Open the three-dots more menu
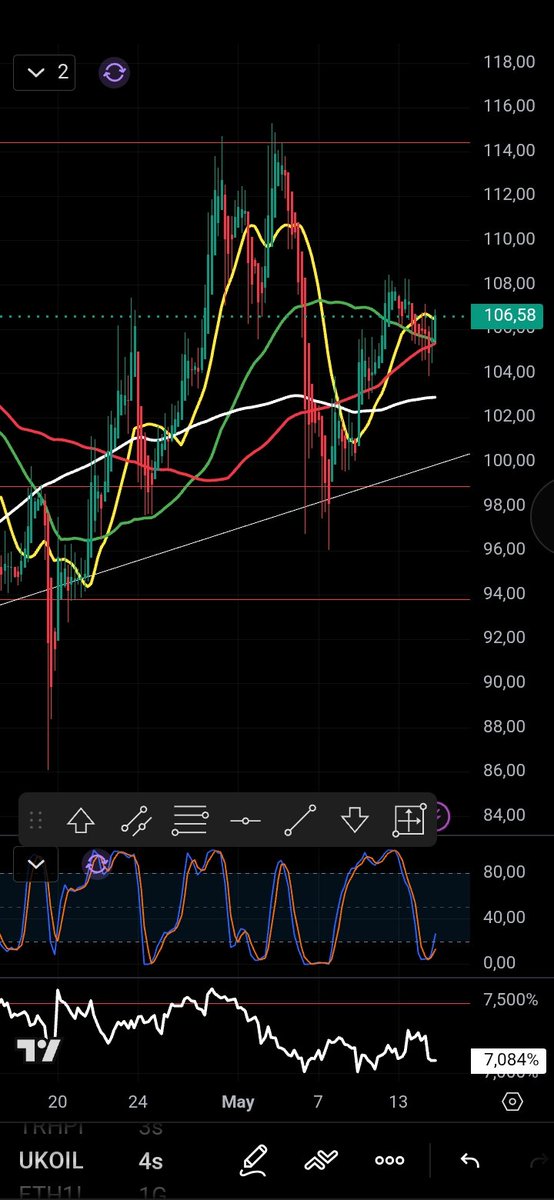The height and width of the screenshot is (1200, 554). click(x=389, y=1160)
